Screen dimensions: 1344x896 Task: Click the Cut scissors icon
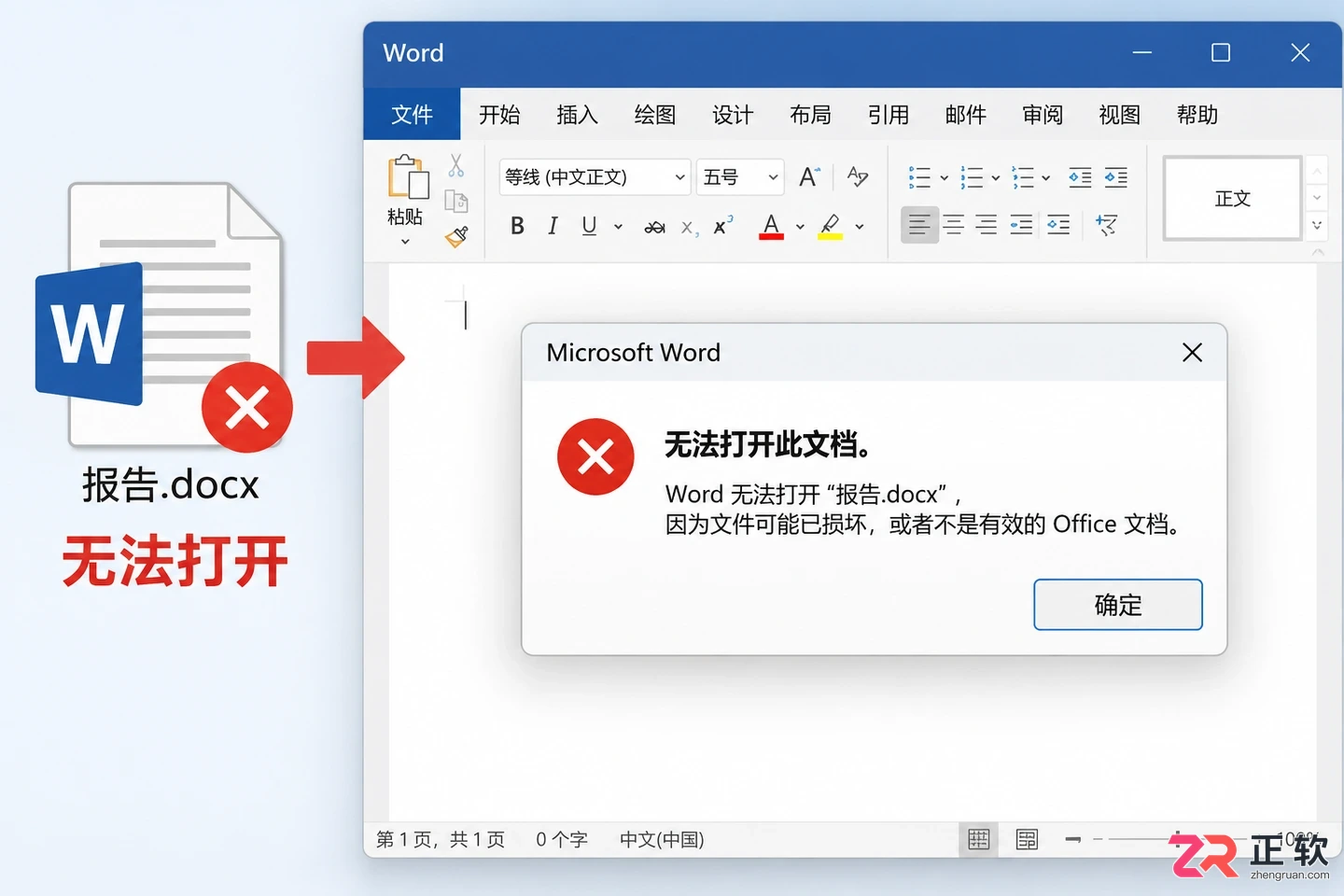click(x=455, y=166)
